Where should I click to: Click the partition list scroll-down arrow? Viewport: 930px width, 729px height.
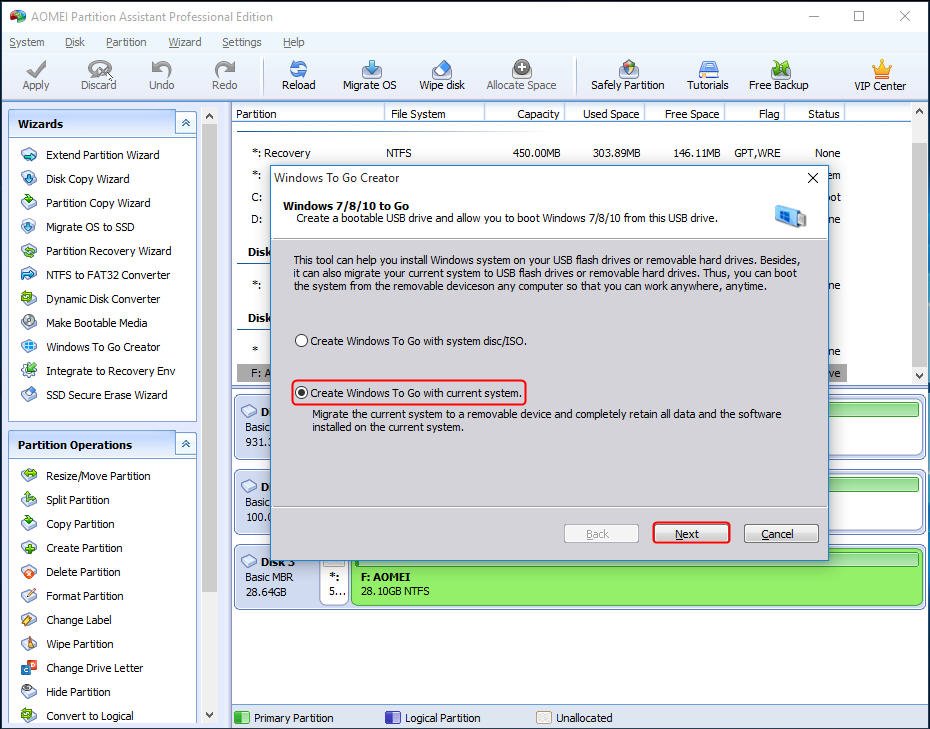(919, 374)
